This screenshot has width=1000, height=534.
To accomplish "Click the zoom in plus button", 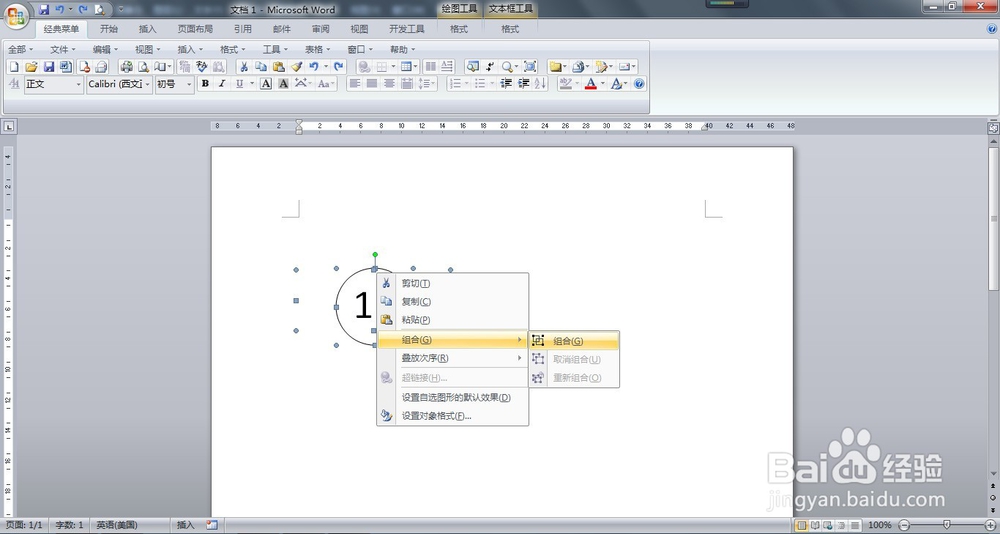I will tap(990, 525).
